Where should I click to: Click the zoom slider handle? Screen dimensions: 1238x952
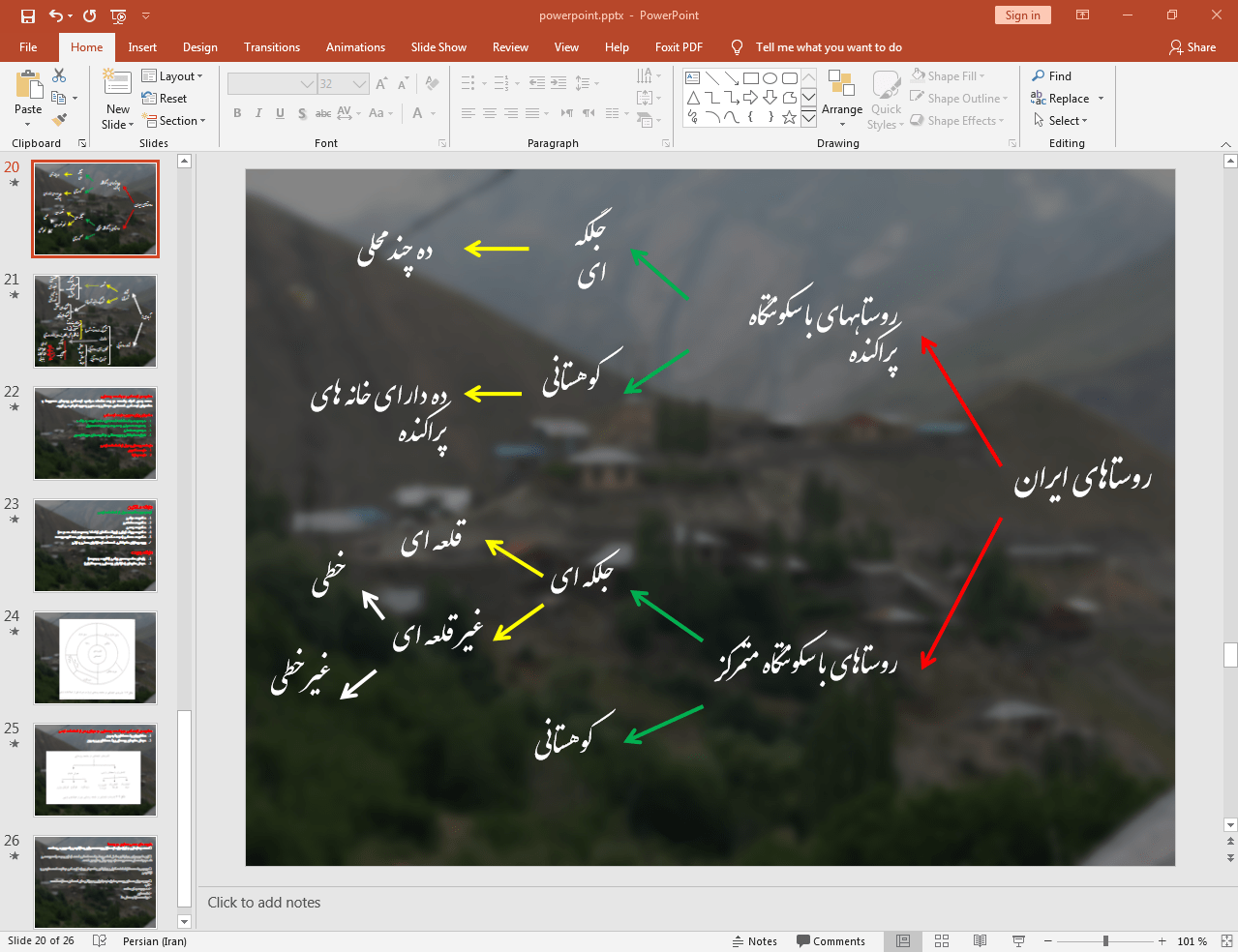(1105, 941)
